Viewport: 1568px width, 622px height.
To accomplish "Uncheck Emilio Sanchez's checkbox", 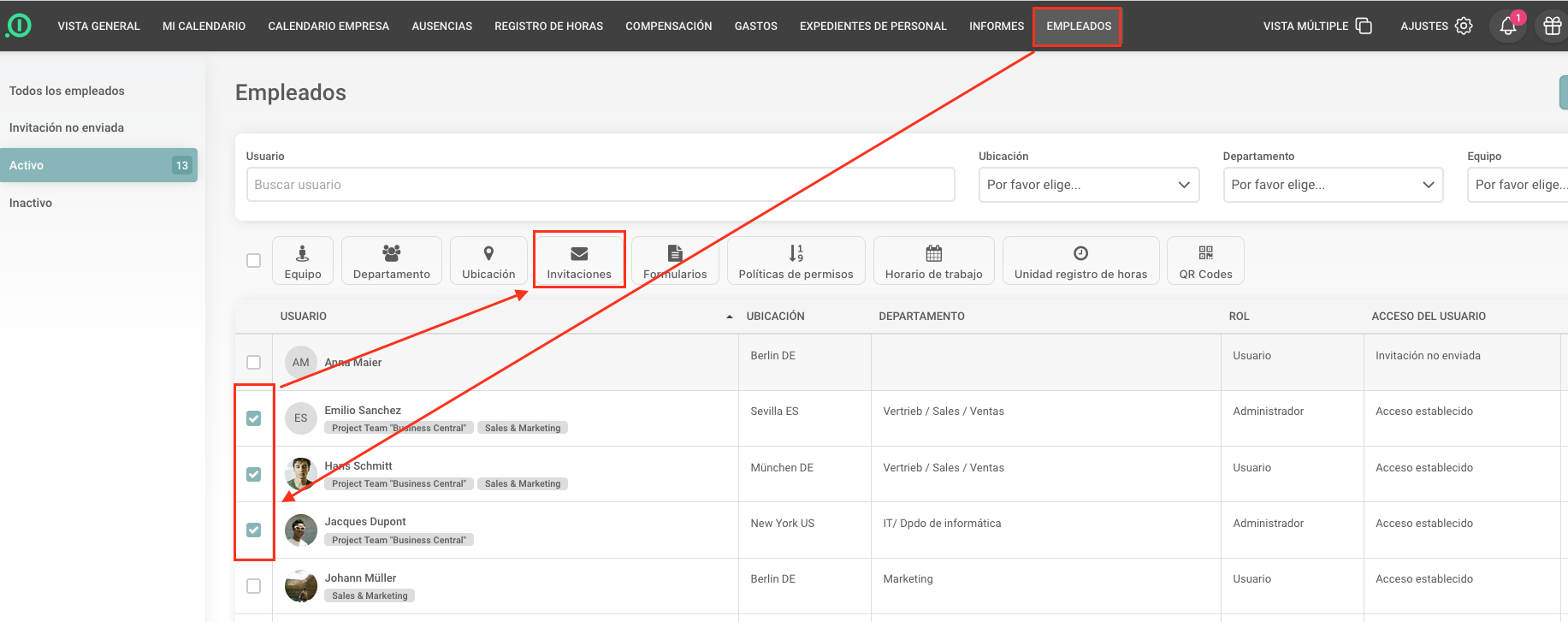I will point(254,418).
